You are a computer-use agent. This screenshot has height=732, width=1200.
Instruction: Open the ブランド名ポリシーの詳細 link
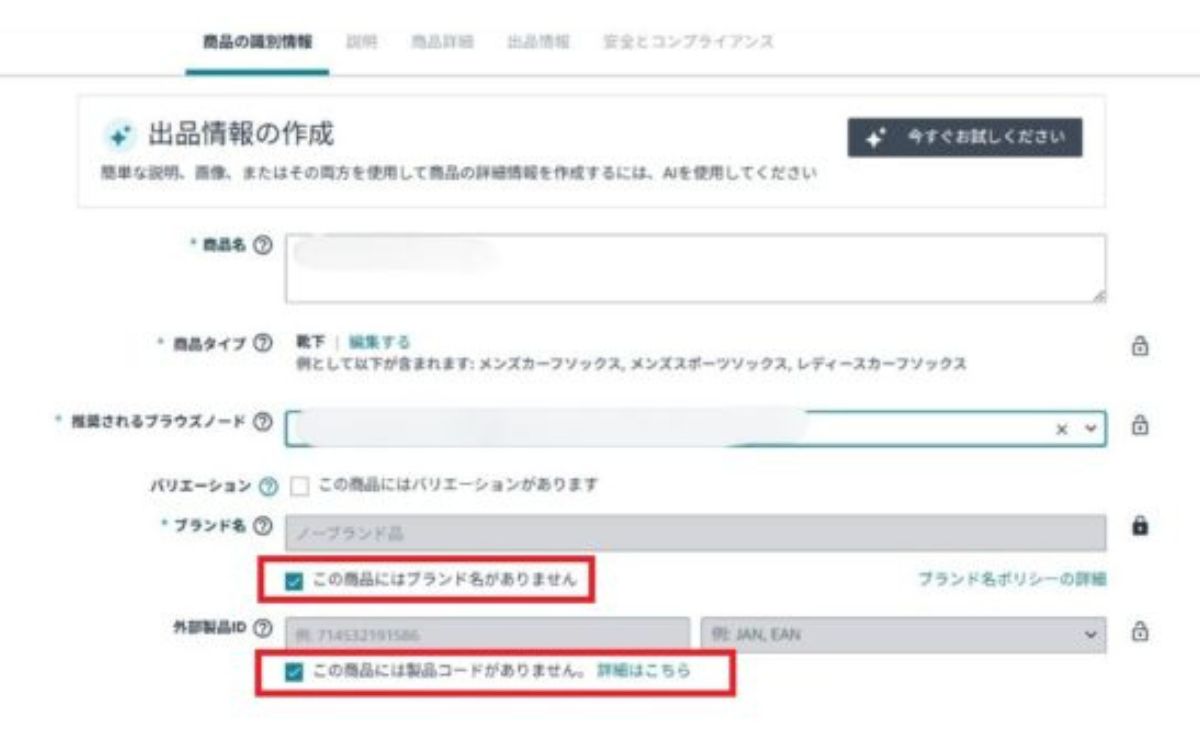click(1012, 579)
